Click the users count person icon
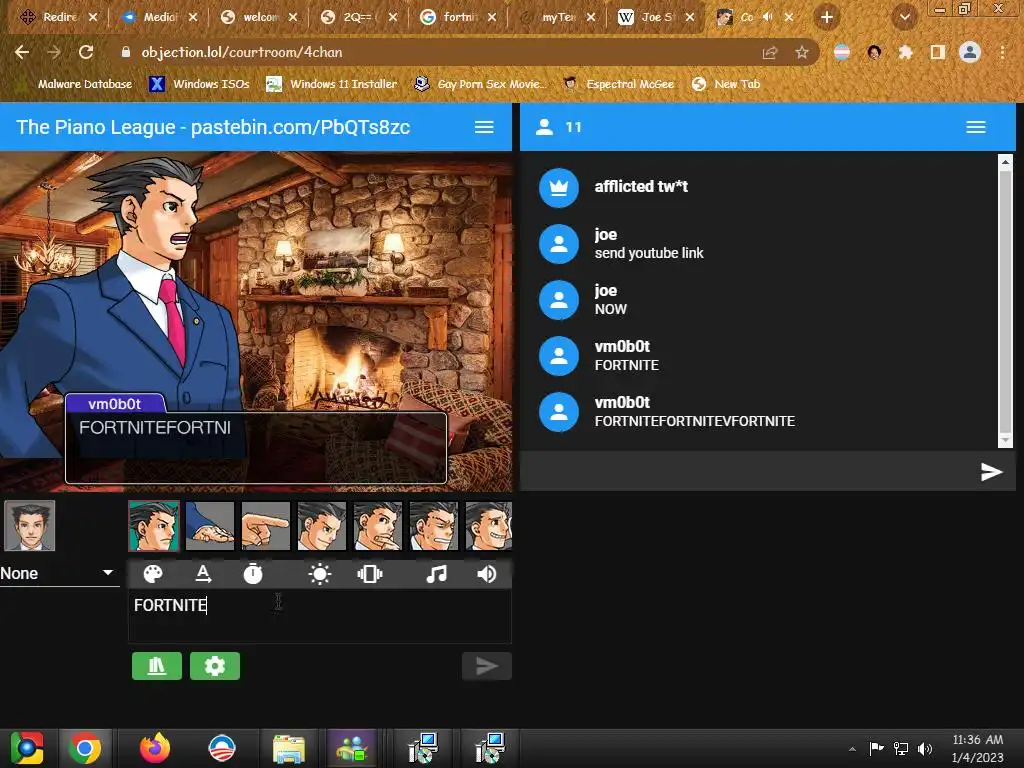Image resolution: width=1024 pixels, height=768 pixels. click(x=544, y=127)
